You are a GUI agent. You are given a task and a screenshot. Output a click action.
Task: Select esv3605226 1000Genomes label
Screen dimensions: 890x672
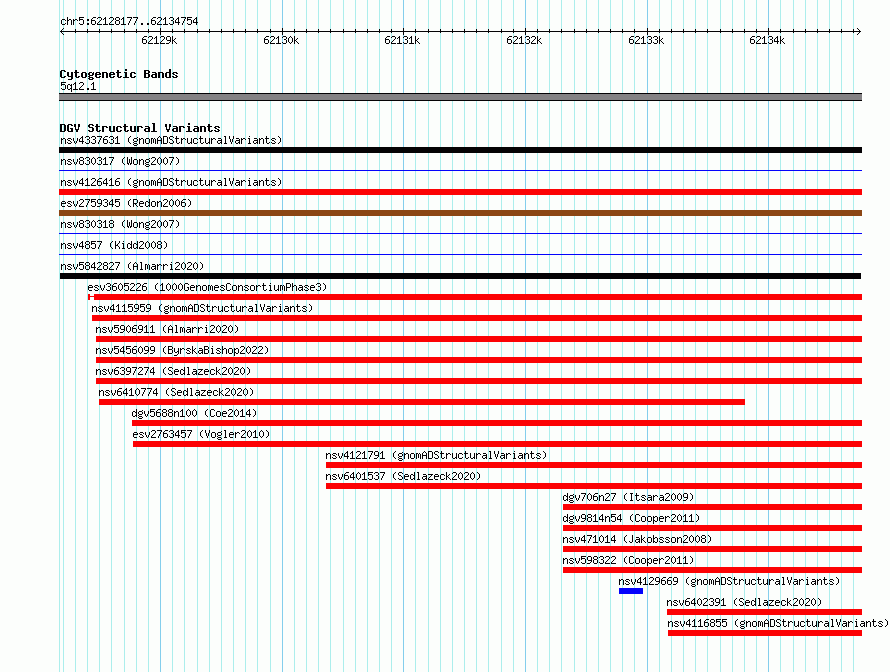click(x=207, y=287)
